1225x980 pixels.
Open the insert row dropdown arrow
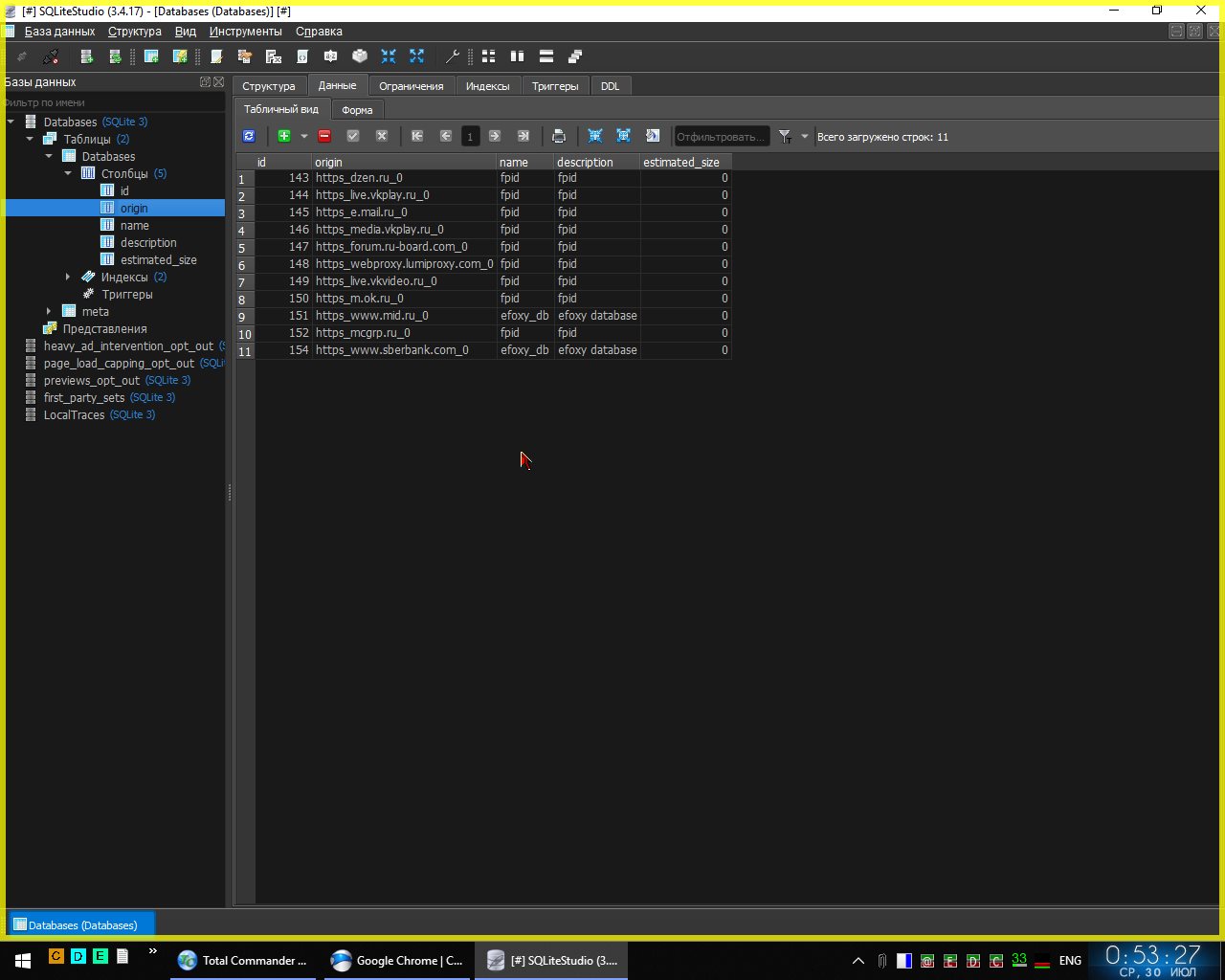pos(304,137)
